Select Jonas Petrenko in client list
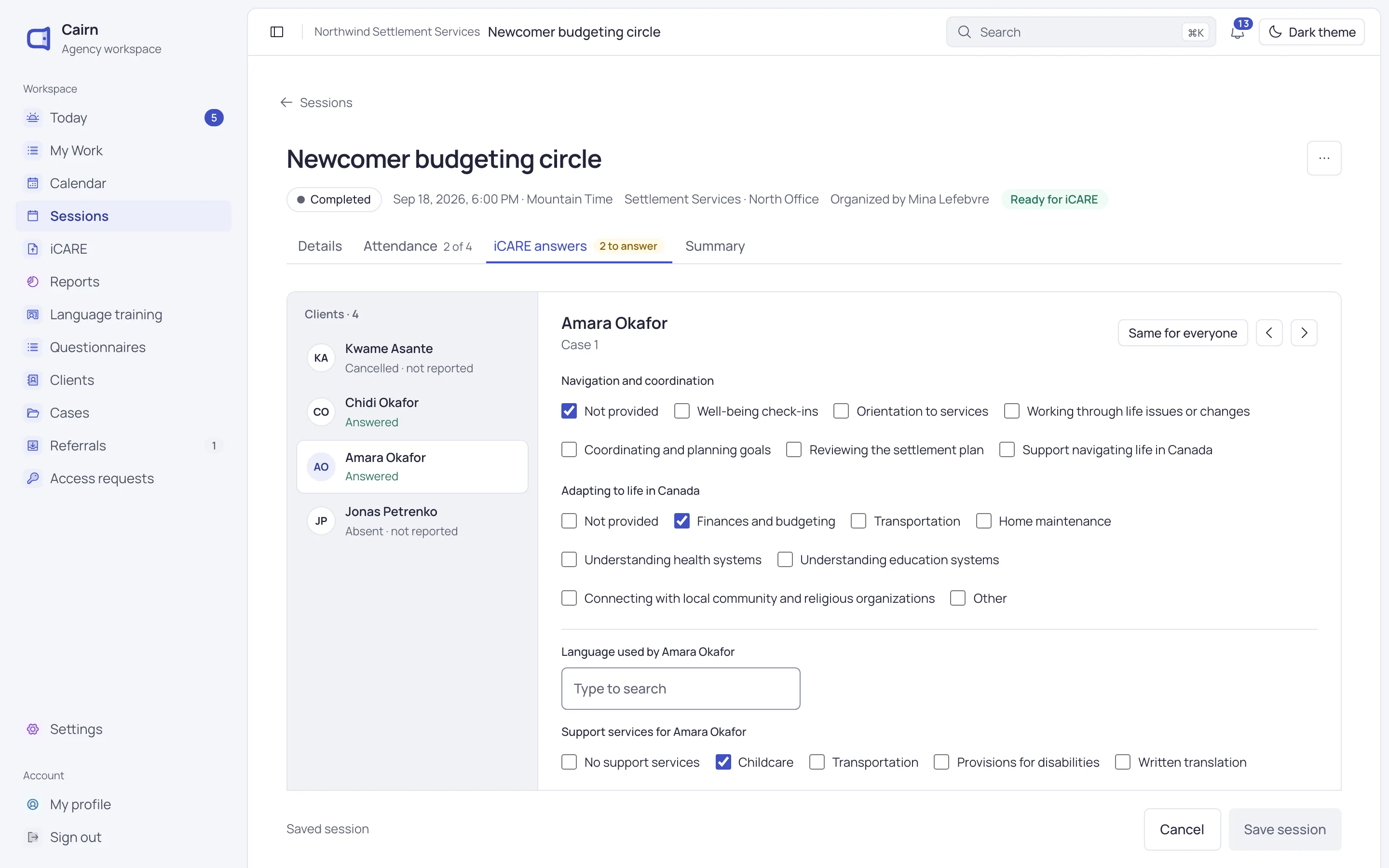 click(x=412, y=521)
